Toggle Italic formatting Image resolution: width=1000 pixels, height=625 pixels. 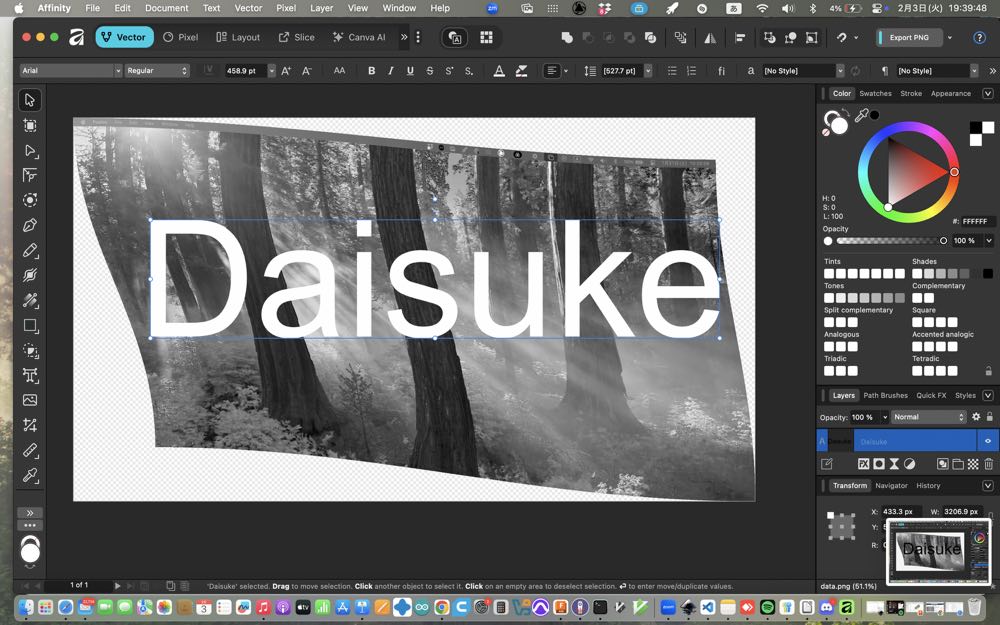coord(390,71)
